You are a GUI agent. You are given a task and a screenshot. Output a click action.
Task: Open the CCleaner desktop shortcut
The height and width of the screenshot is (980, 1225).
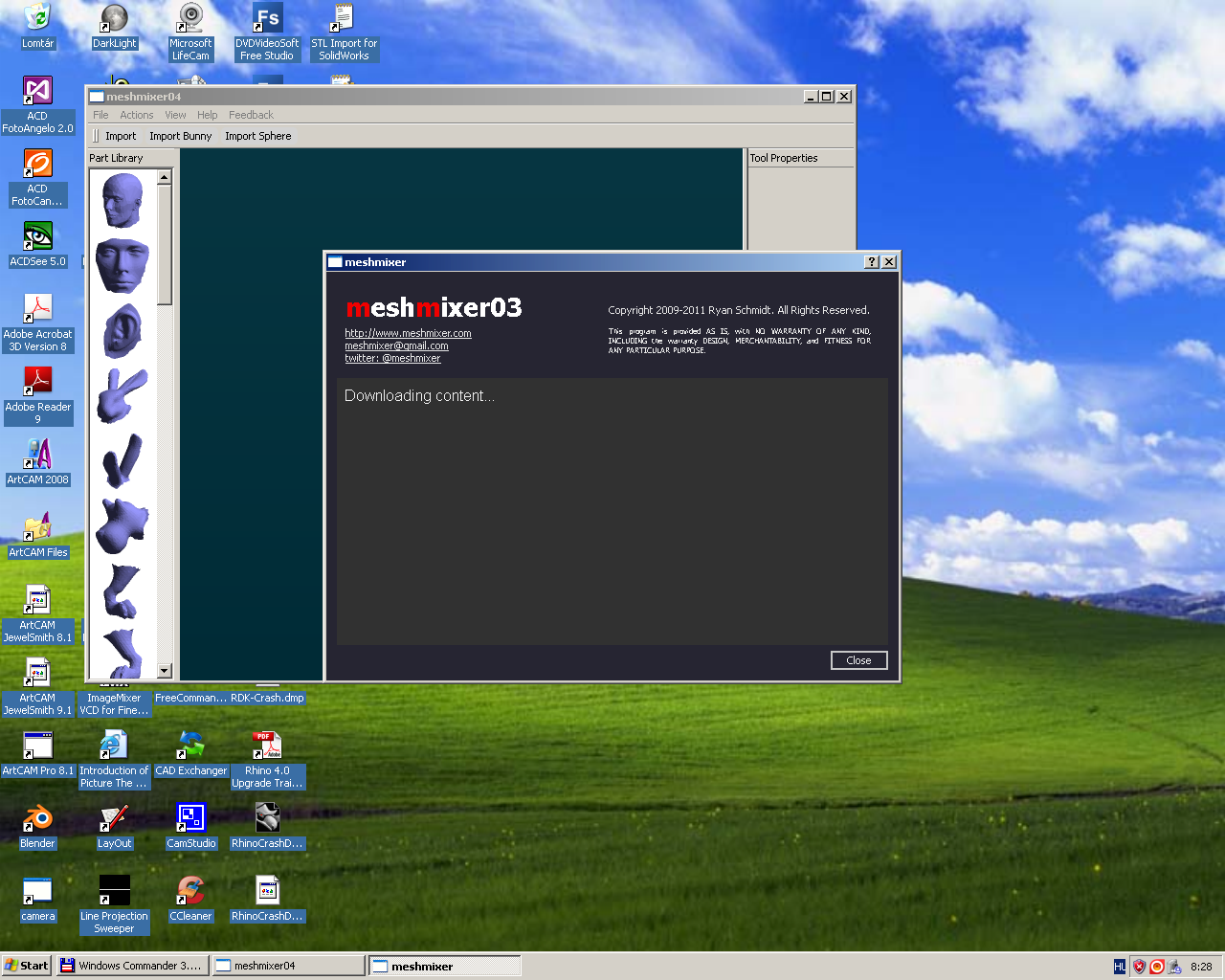(x=190, y=891)
